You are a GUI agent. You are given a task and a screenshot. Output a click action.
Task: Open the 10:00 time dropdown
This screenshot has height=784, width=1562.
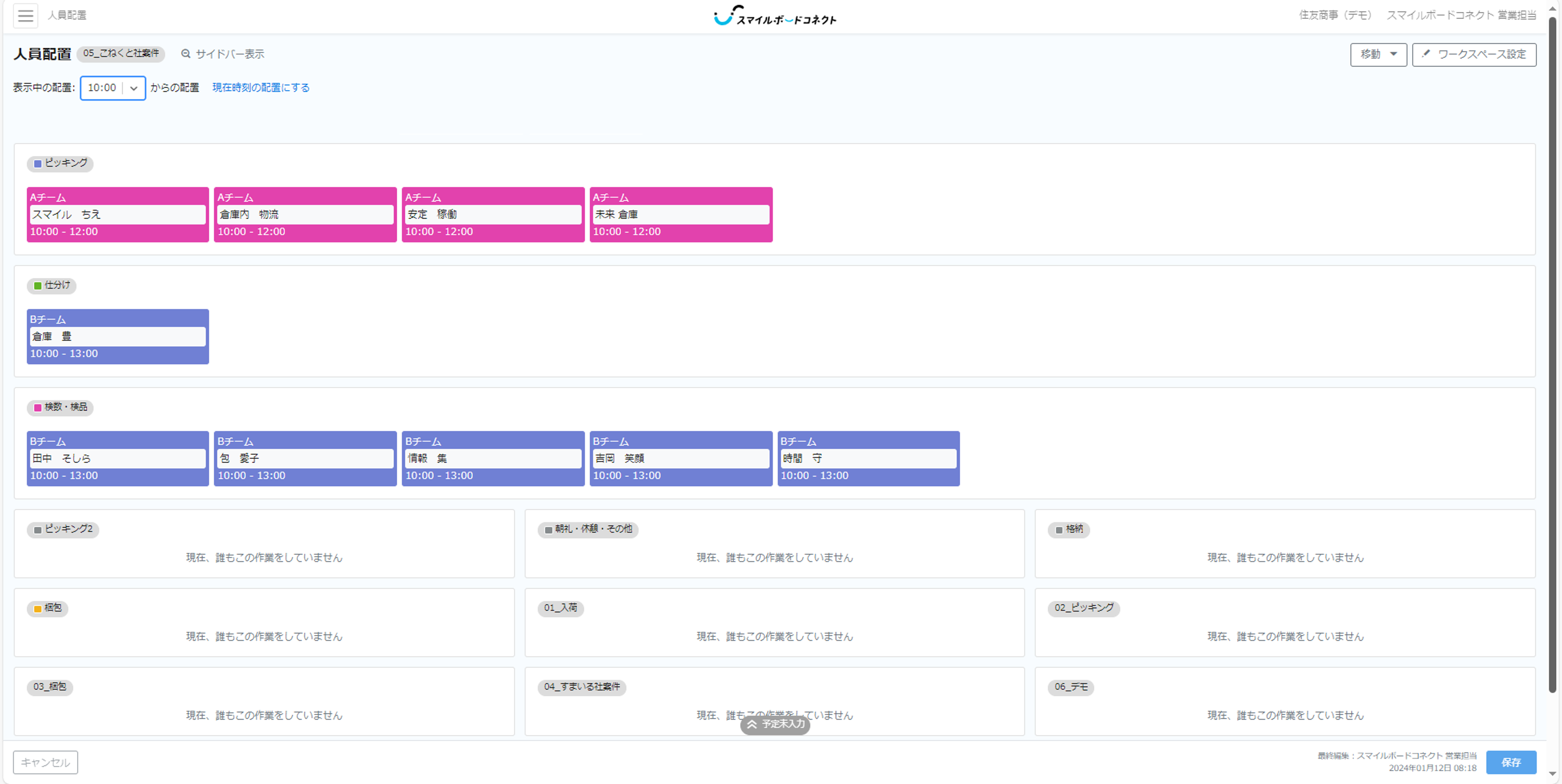coord(113,88)
